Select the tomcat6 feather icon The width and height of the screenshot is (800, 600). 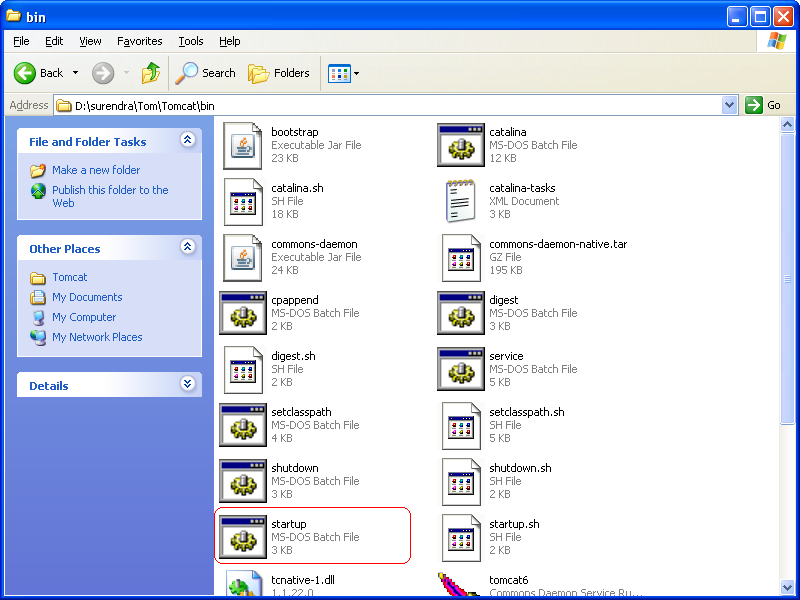459,584
